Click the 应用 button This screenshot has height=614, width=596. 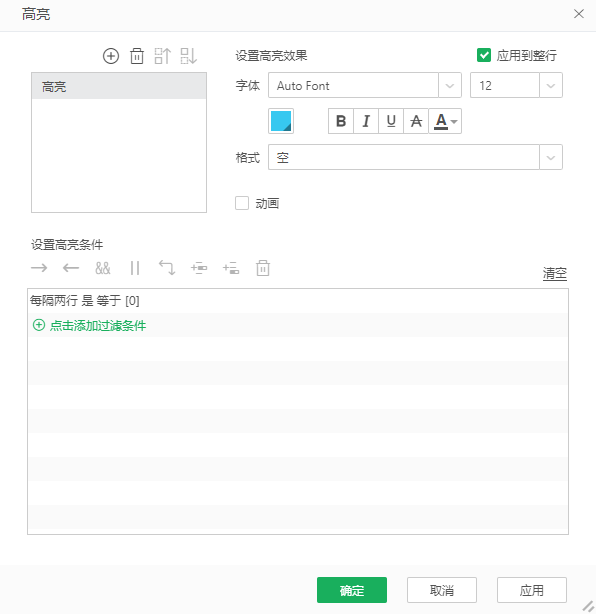coord(532,590)
